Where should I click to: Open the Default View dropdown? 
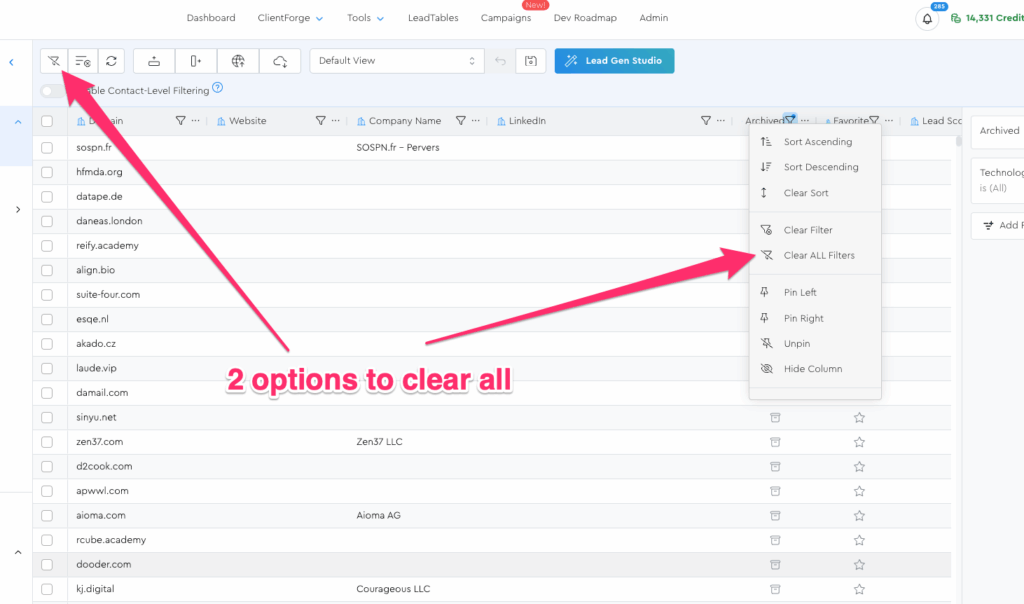click(397, 61)
